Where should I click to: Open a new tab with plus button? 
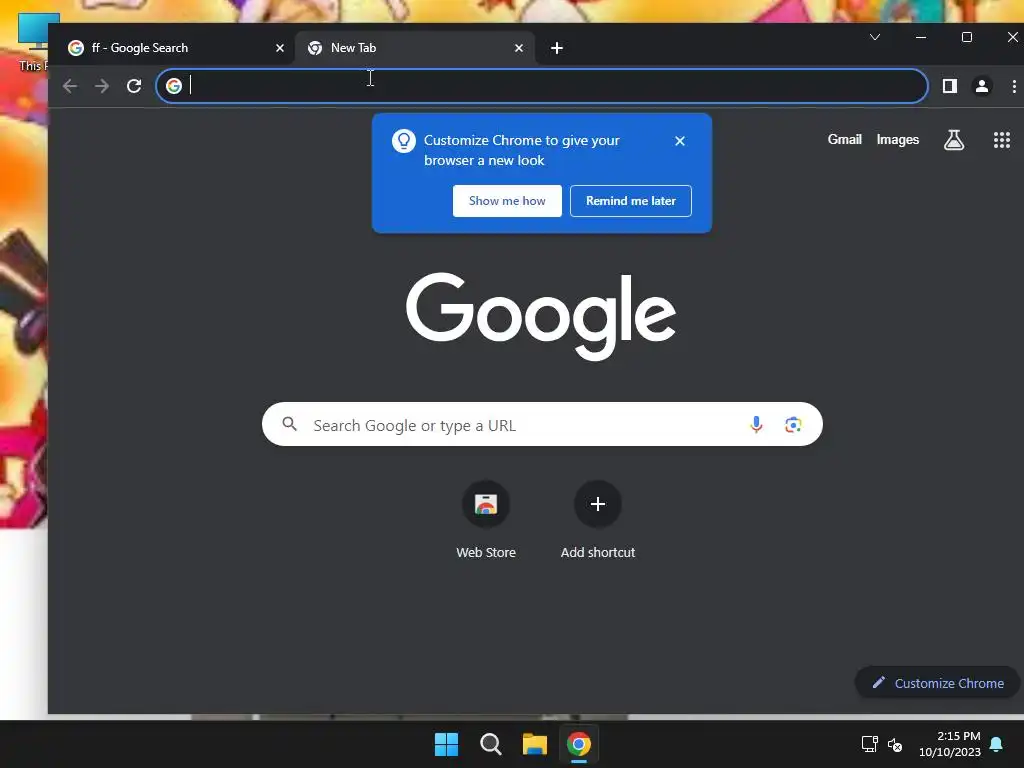(x=556, y=48)
